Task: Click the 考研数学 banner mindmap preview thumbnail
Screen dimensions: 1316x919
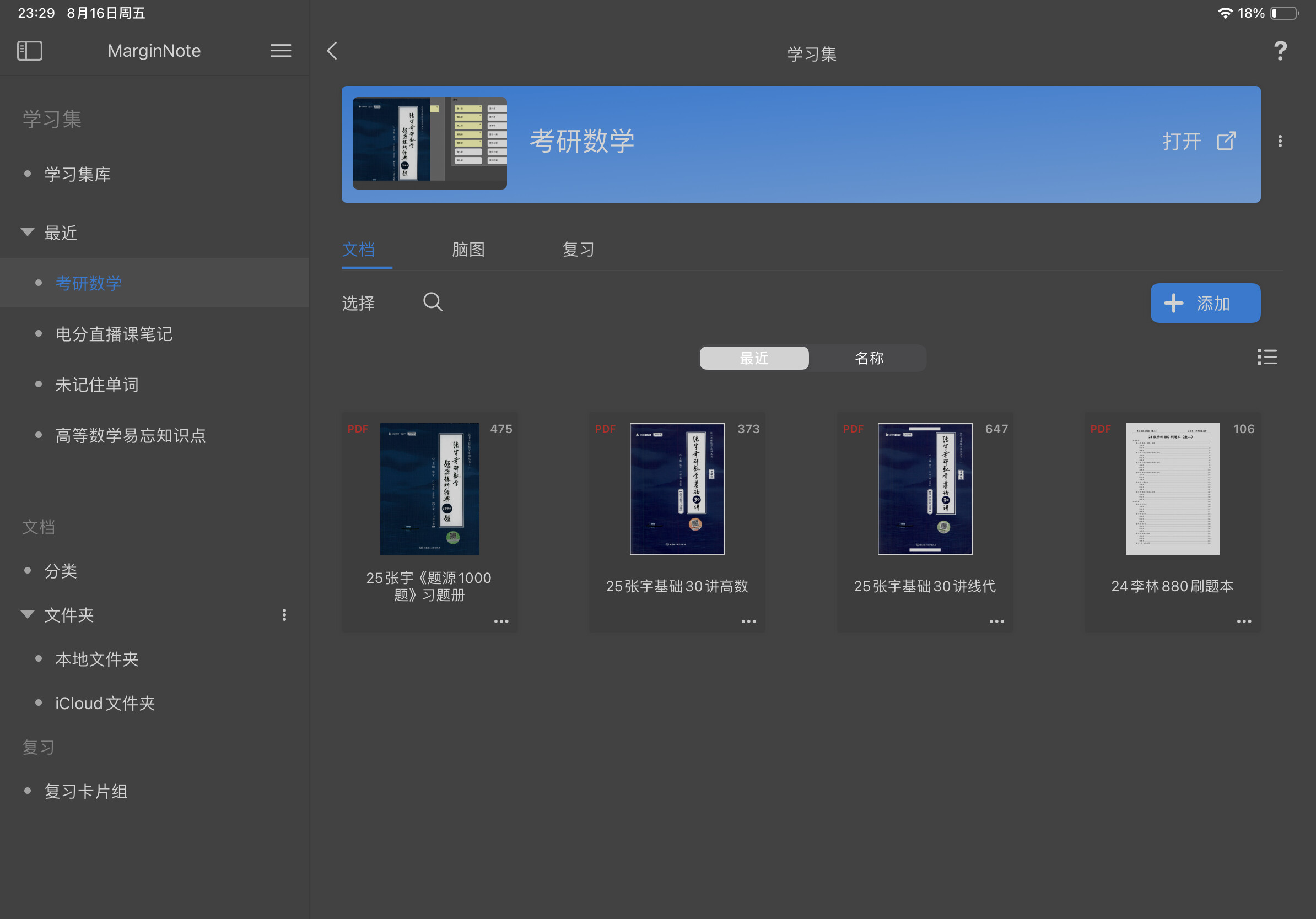Action: [x=429, y=143]
